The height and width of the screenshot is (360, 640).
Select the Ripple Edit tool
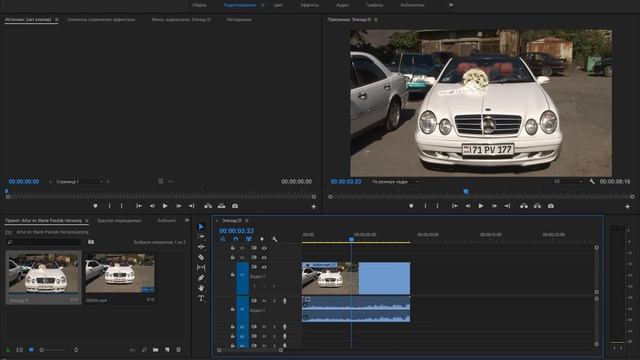click(x=201, y=247)
